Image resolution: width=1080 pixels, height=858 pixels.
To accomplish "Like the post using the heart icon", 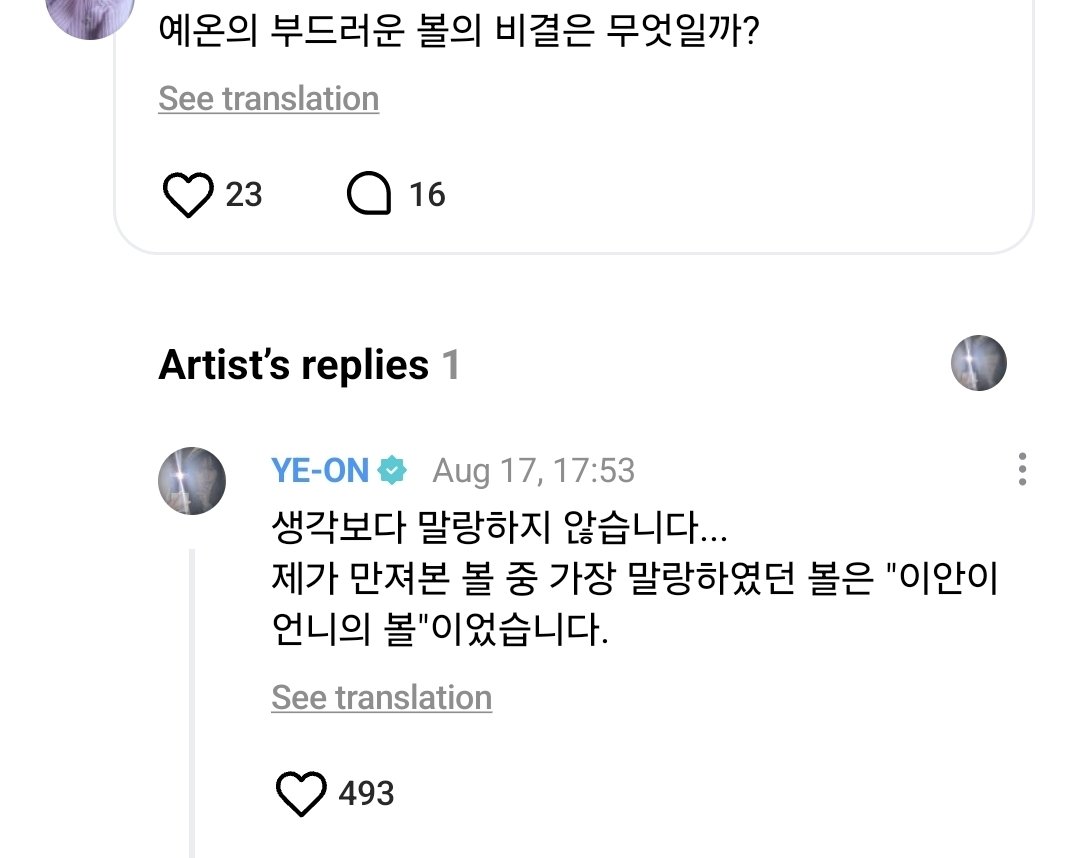I will point(188,194).
